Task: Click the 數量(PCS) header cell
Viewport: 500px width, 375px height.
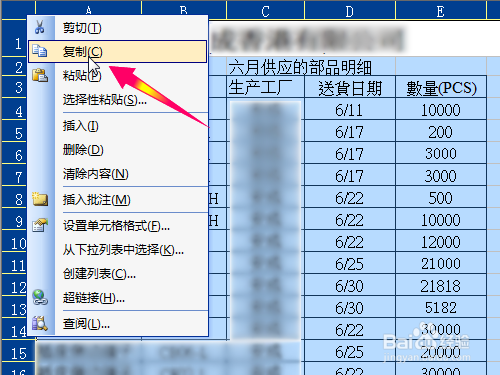Action: (441, 88)
